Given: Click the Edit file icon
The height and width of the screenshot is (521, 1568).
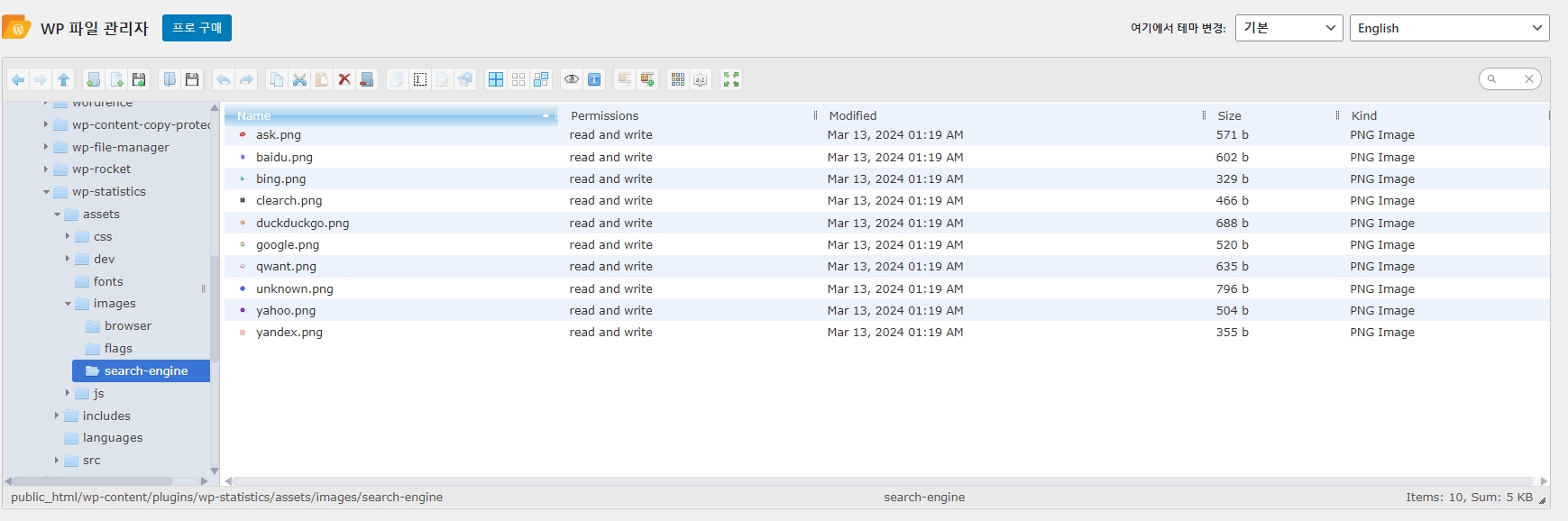Looking at the screenshot, I should tap(443, 79).
